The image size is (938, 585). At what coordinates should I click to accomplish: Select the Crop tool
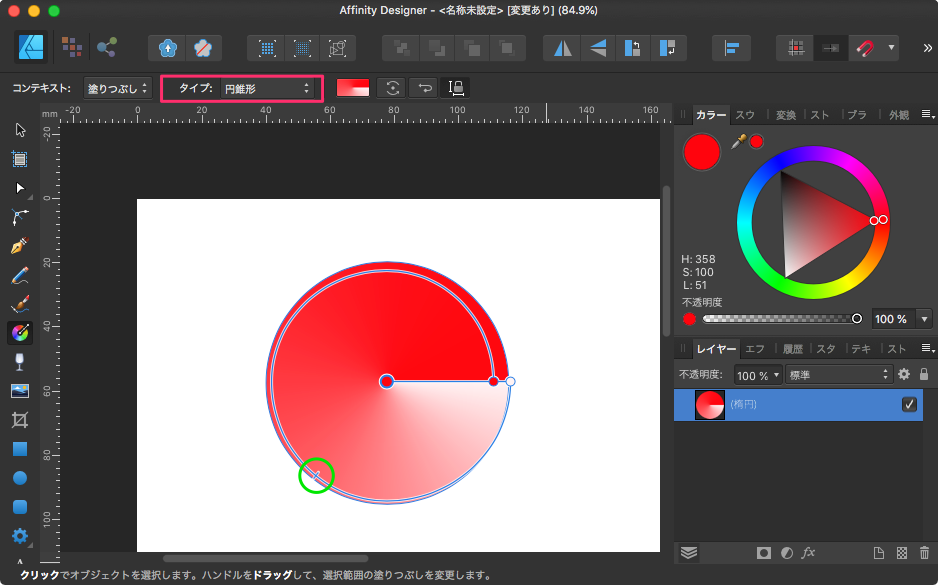tap(19, 420)
